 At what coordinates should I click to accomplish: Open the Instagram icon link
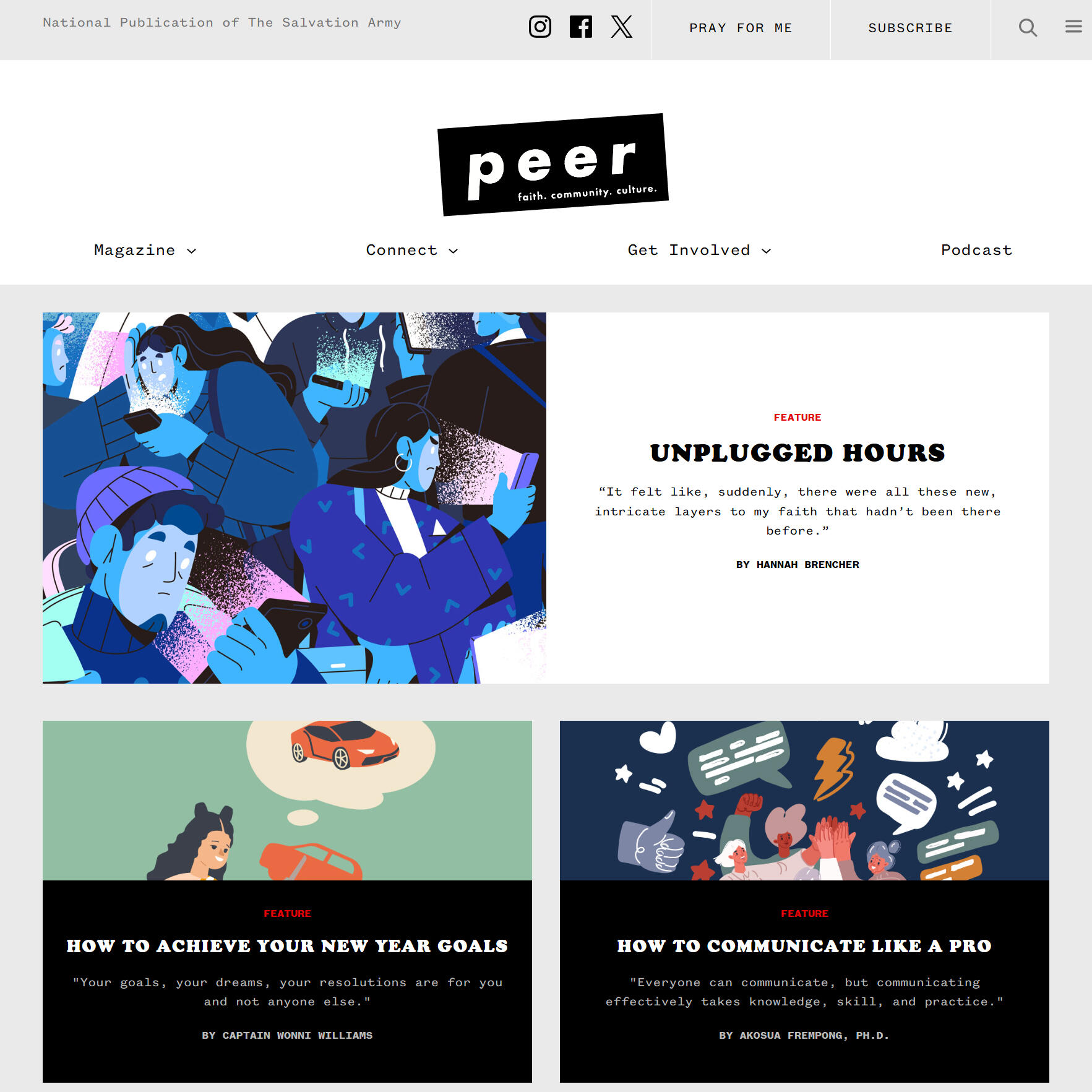coord(540,27)
